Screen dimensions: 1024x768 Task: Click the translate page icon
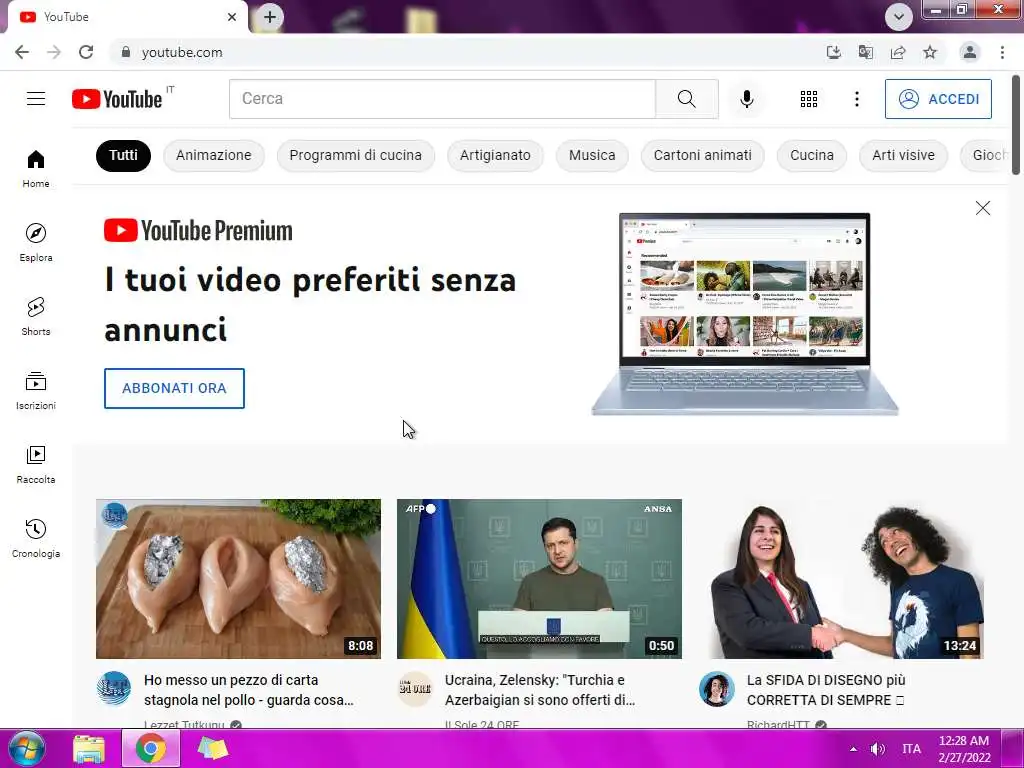(x=865, y=52)
